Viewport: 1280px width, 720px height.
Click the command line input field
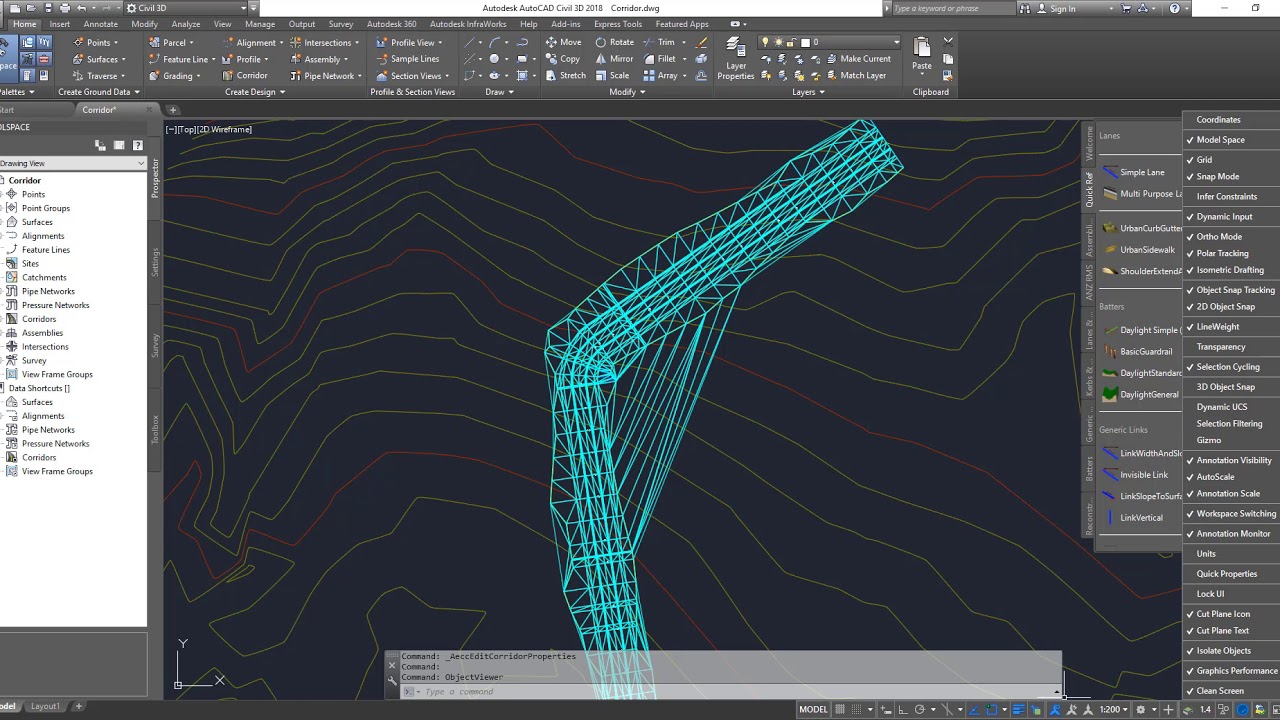pyautogui.click(x=730, y=692)
